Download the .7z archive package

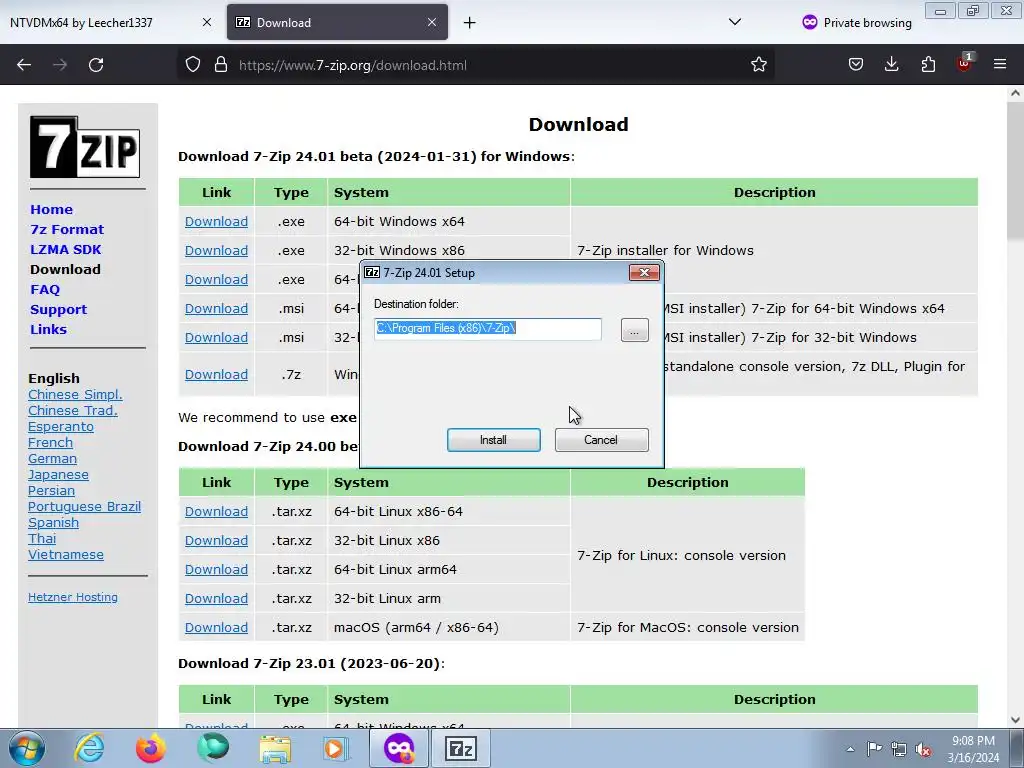[216, 375]
